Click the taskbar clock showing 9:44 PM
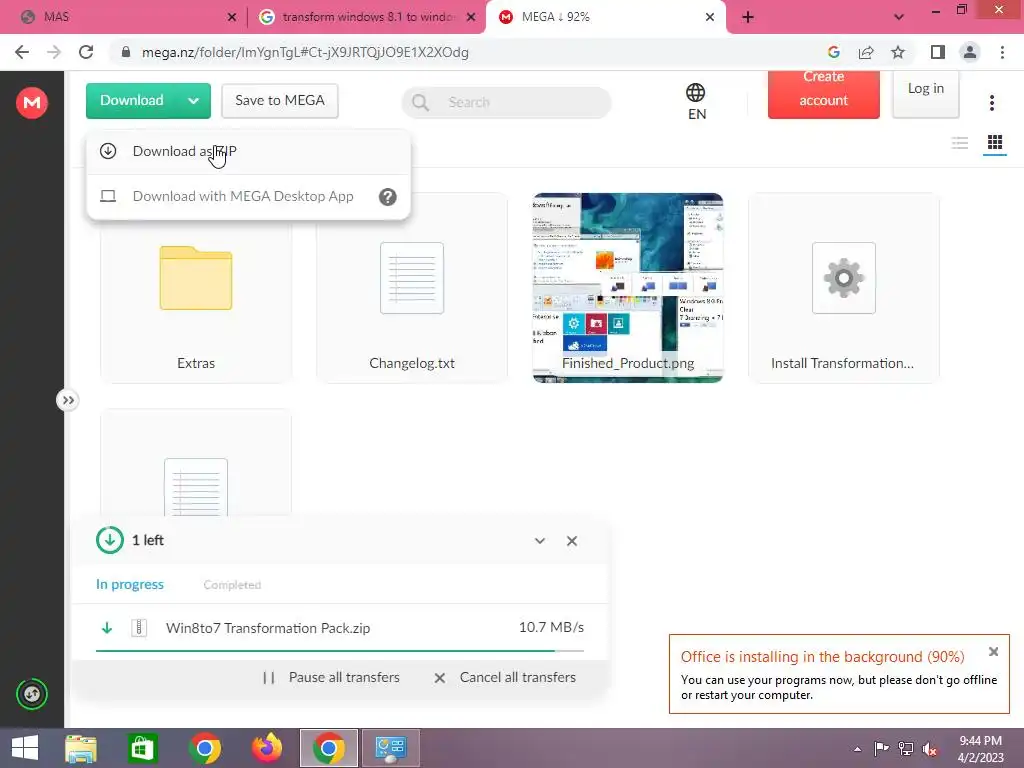Image resolution: width=1024 pixels, height=768 pixels. 980,749
